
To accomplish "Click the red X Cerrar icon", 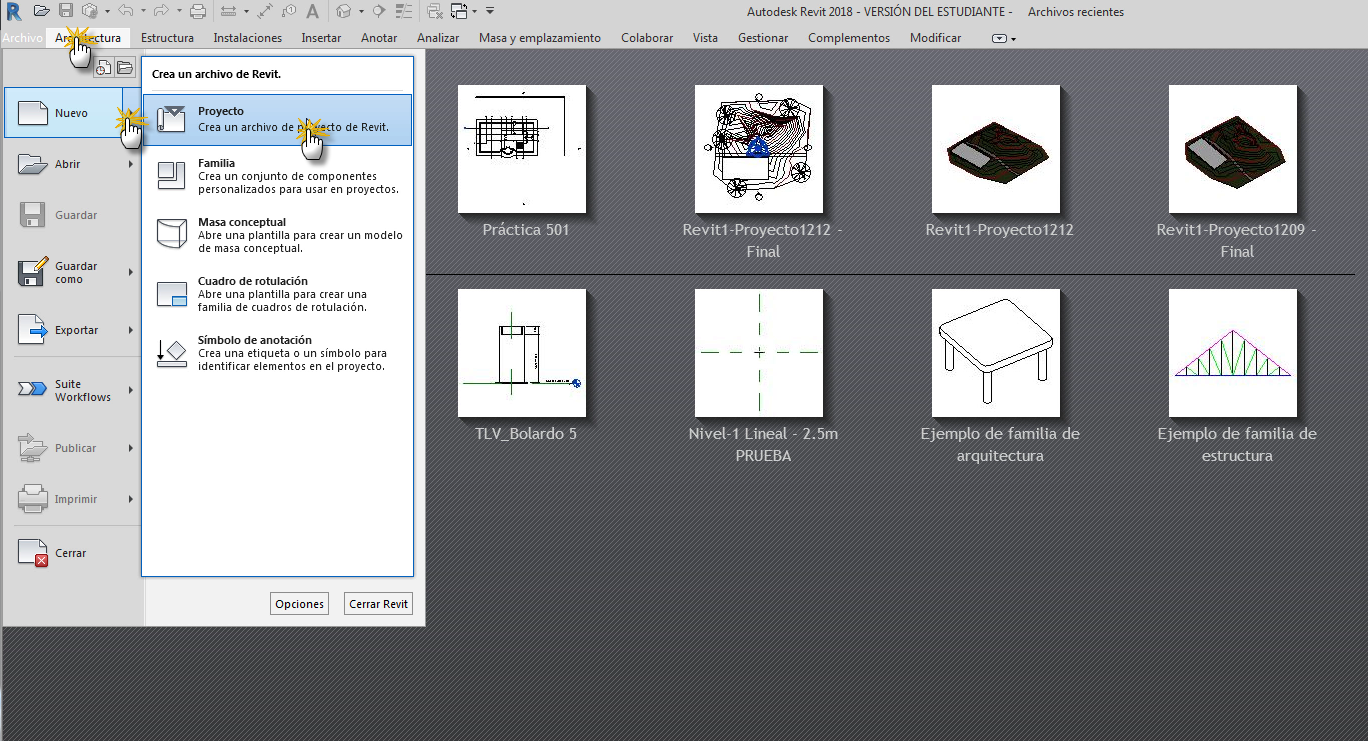I will (x=33, y=553).
